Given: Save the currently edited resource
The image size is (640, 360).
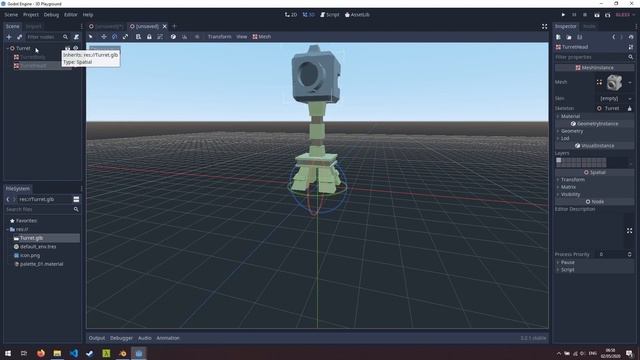Looking at the screenshot, I should (580, 37).
